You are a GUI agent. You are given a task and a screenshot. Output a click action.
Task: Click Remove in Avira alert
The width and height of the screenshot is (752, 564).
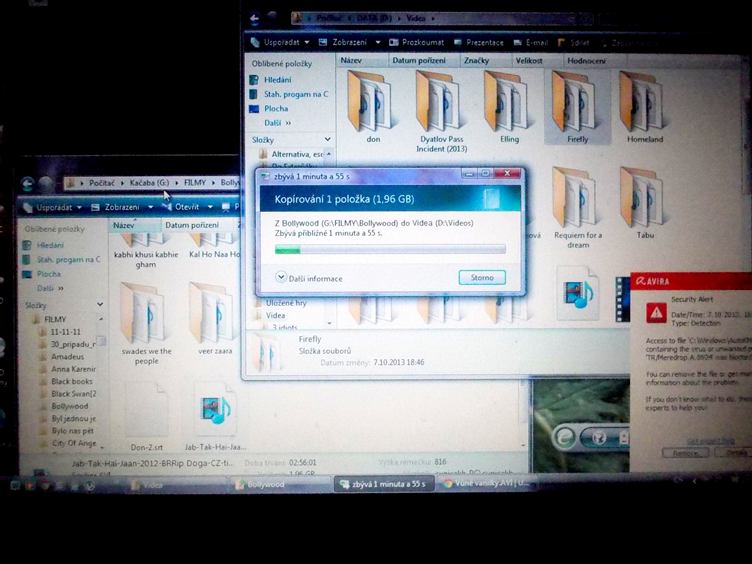[686, 453]
